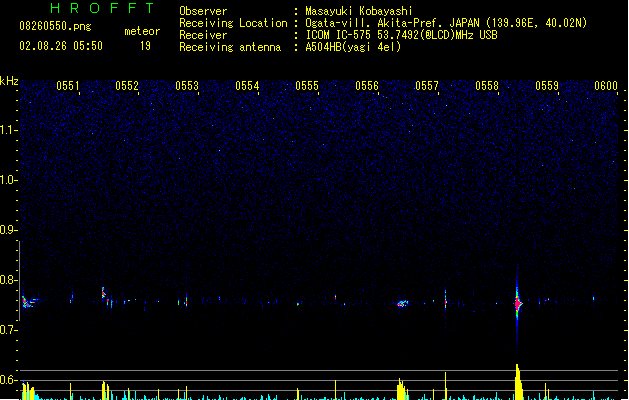Click the 1.0 kHz axis label
The image size is (629, 400).
(x=8, y=180)
